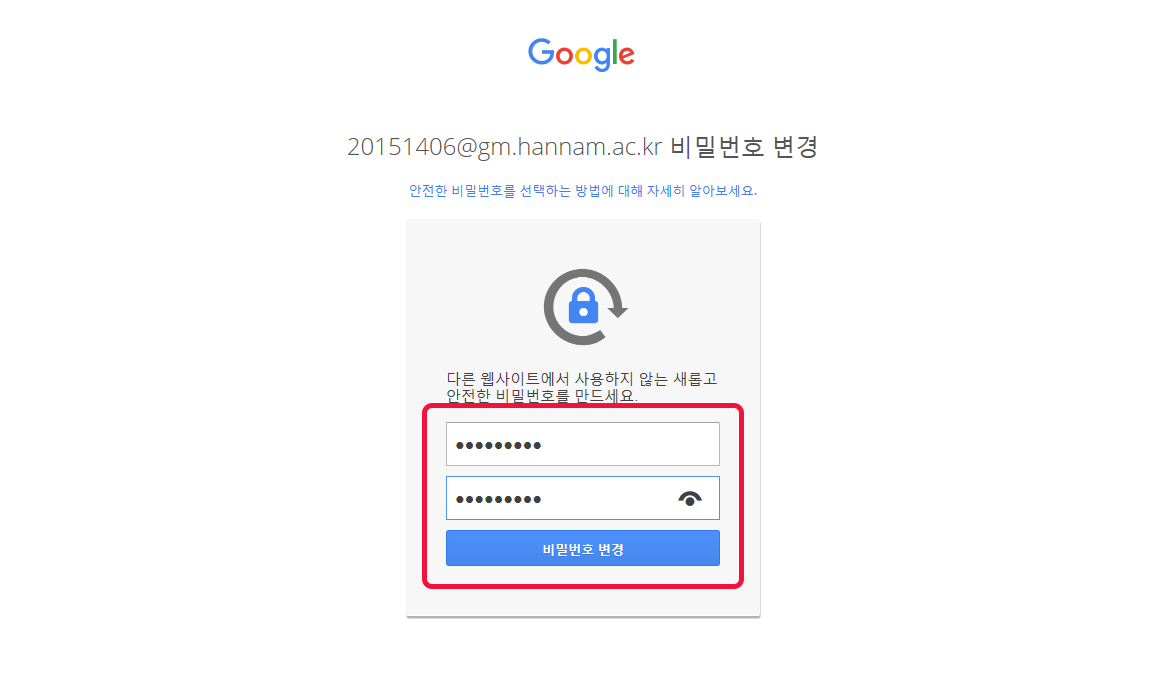This screenshot has height=690, width=1166.
Task: Toggle password visibility with the eye icon
Action: tap(690, 499)
